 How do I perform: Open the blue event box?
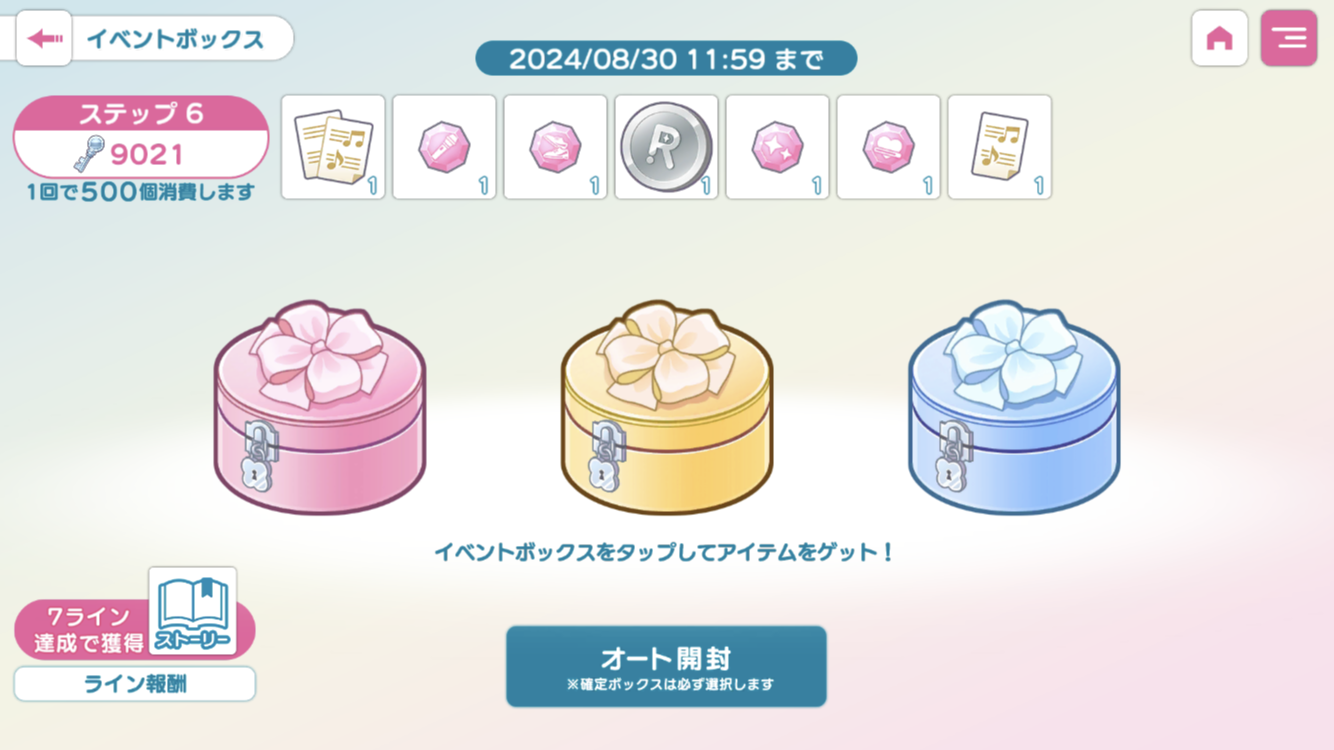(1014, 407)
